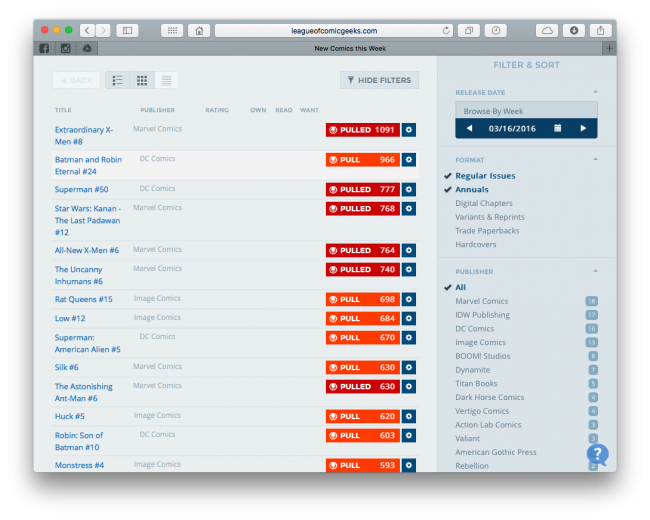
Task: Filter by IDW Publishing
Action: [x=483, y=315]
